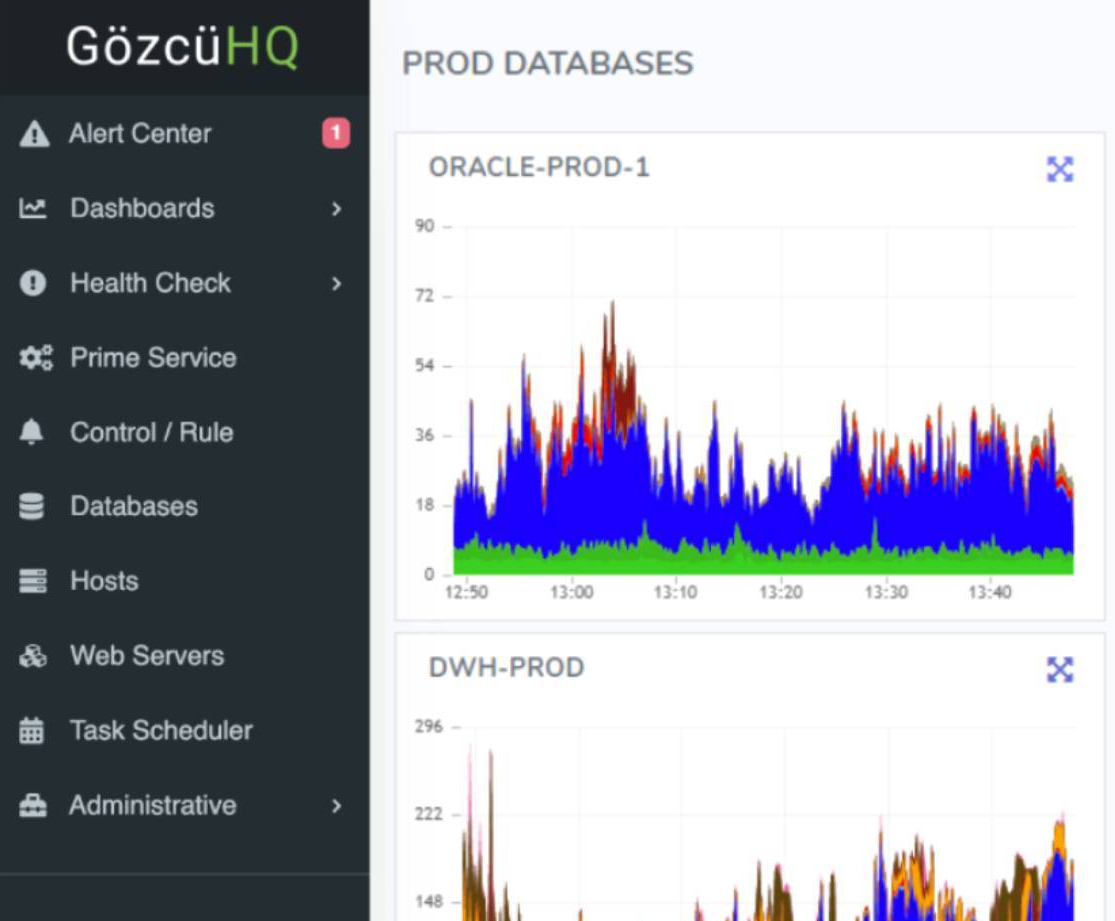The width and height of the screenshot is (1115, 921).
Task: Click the 13:40 time axis label
Action: [990, 592]
